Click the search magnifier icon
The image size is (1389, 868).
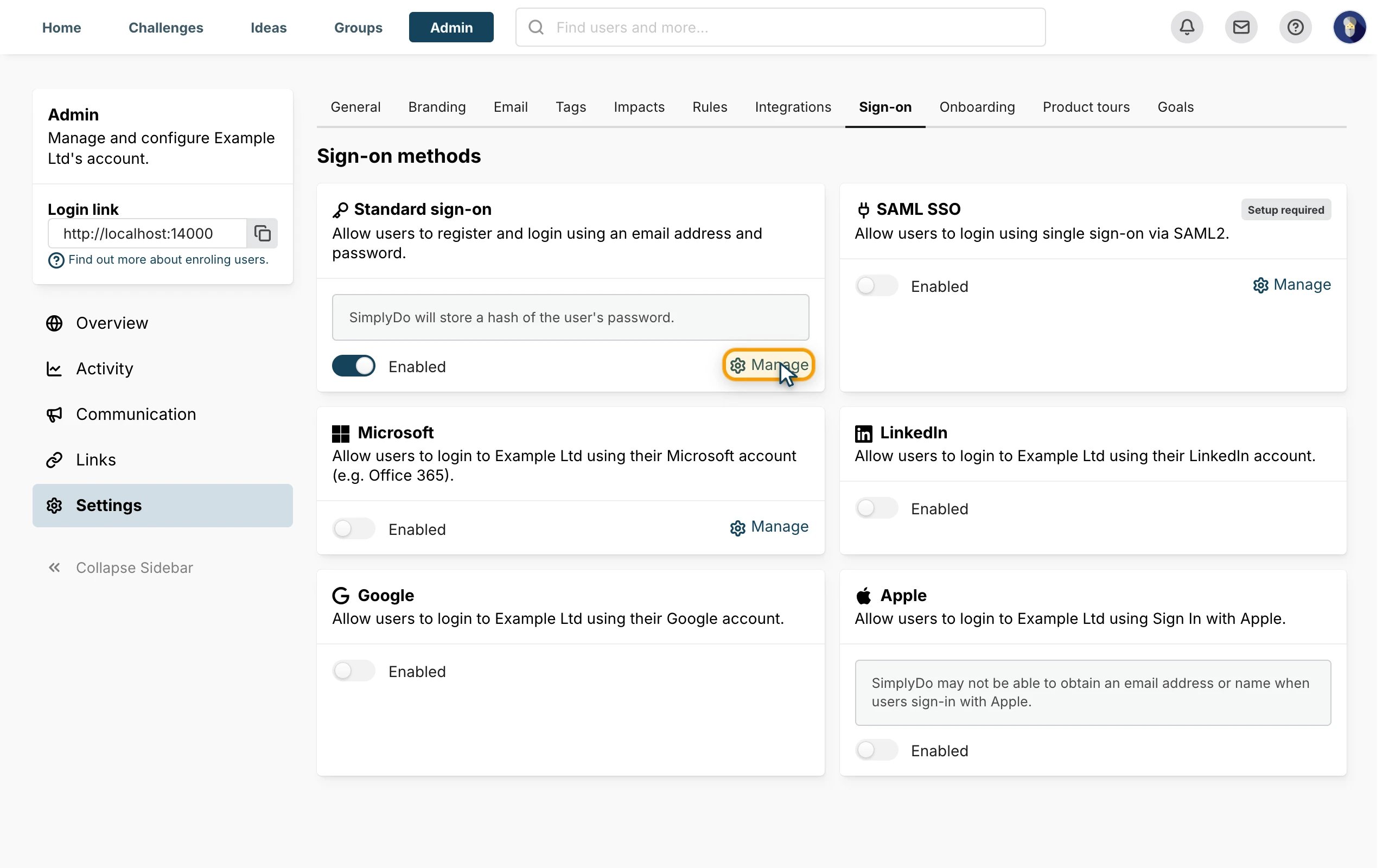[536, 27]
